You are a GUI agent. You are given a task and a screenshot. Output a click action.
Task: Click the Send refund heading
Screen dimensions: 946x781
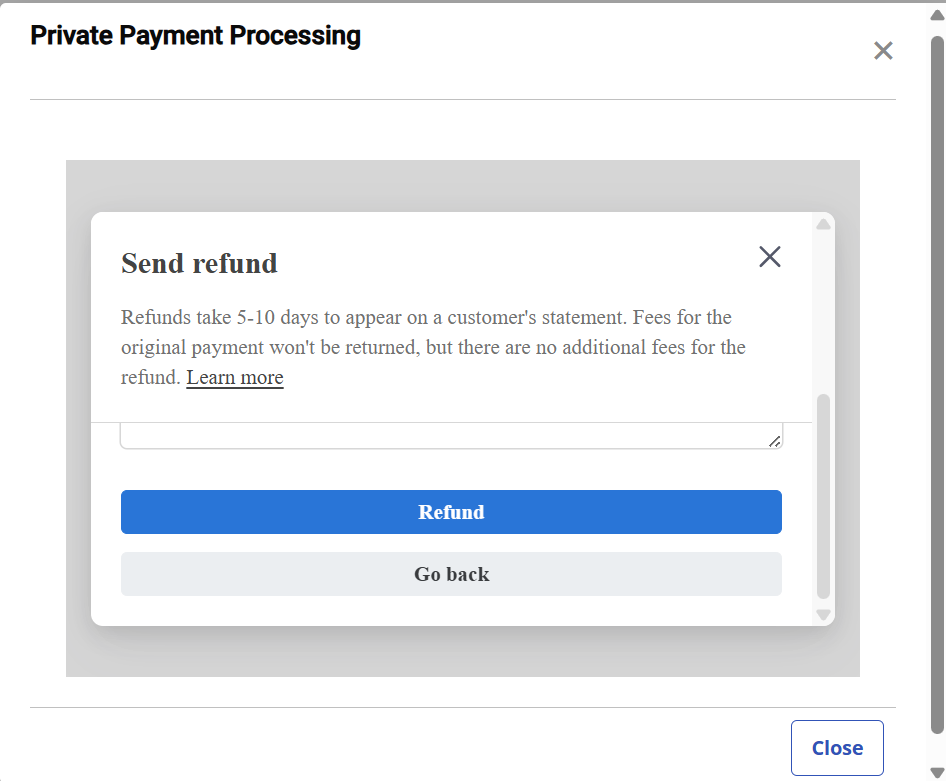199,264
